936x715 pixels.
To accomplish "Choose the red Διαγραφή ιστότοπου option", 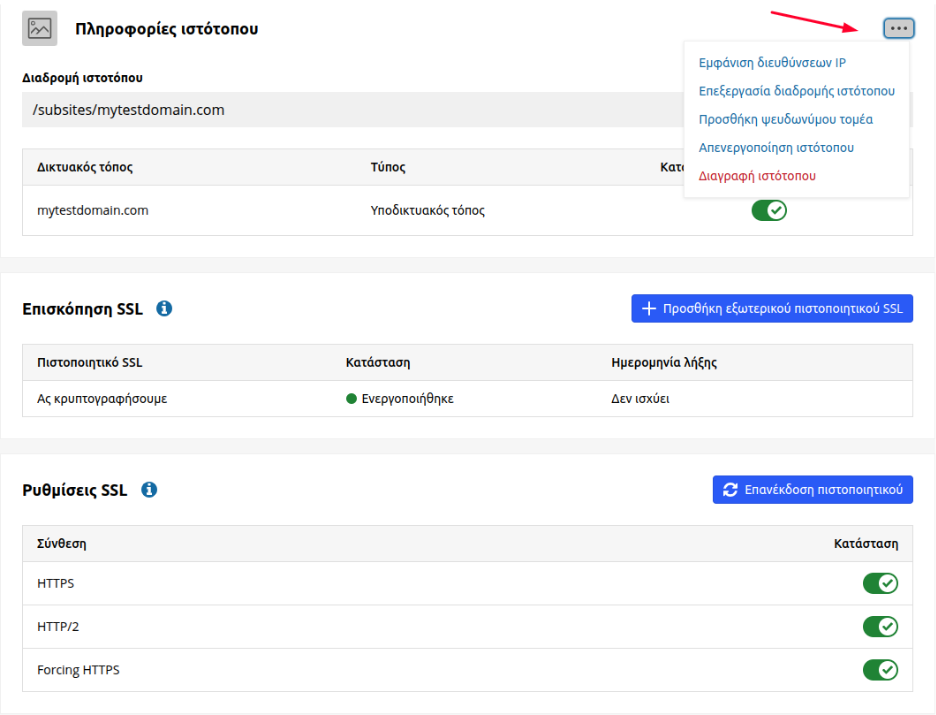I will point(757,176).
